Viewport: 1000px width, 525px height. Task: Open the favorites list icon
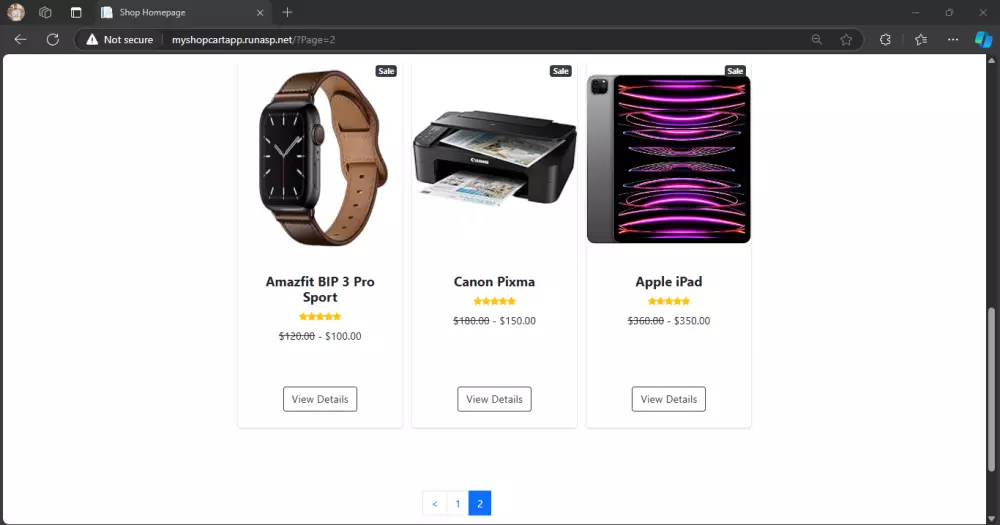(x=921, y=40)
